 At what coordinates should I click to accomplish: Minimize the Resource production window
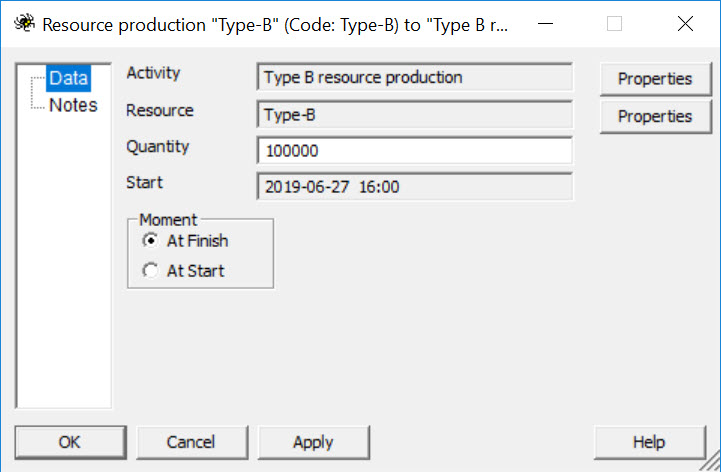(x=544, y=24)
